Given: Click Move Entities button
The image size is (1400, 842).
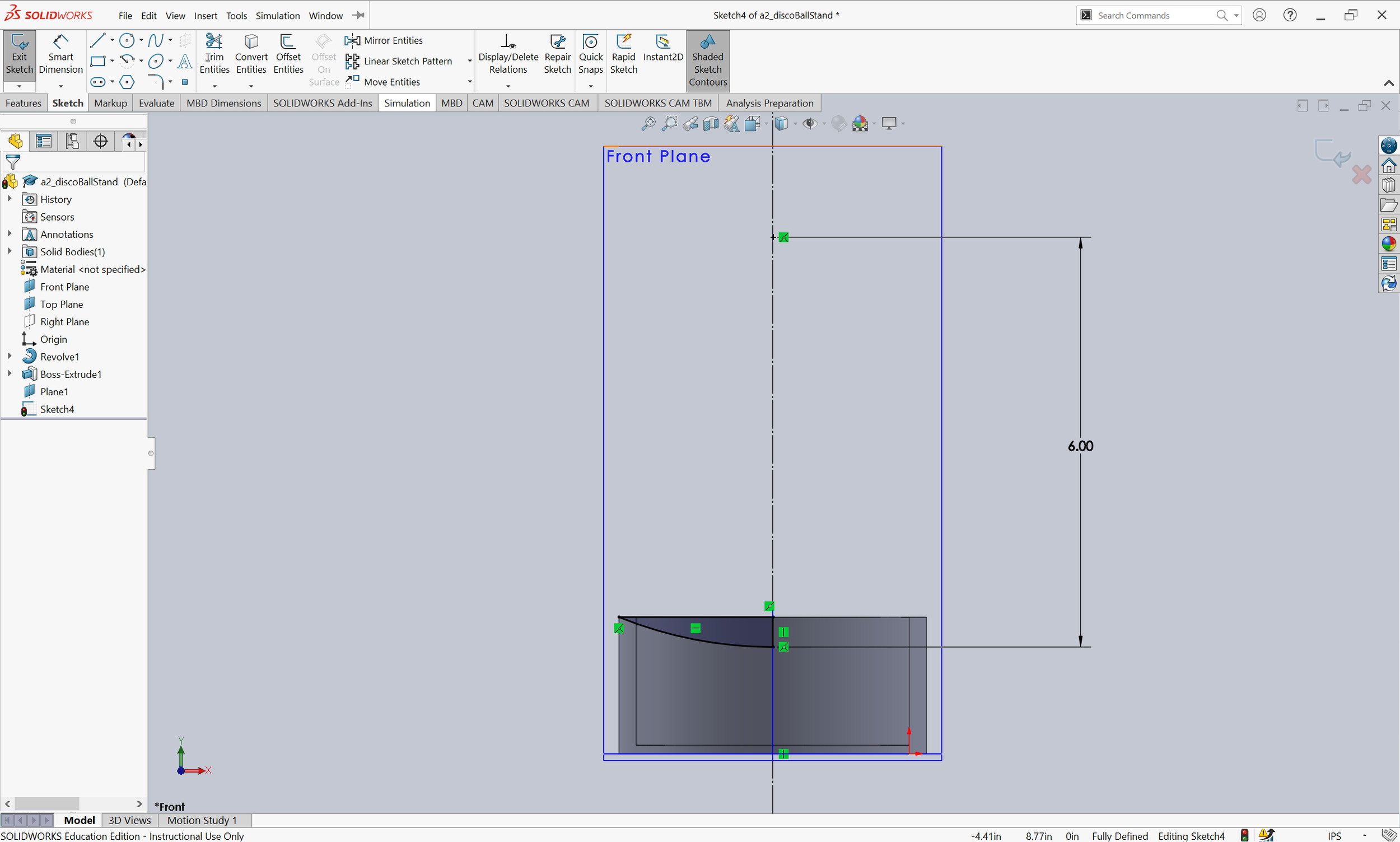Looking at the screenshot, I should [x=383, y=82].
